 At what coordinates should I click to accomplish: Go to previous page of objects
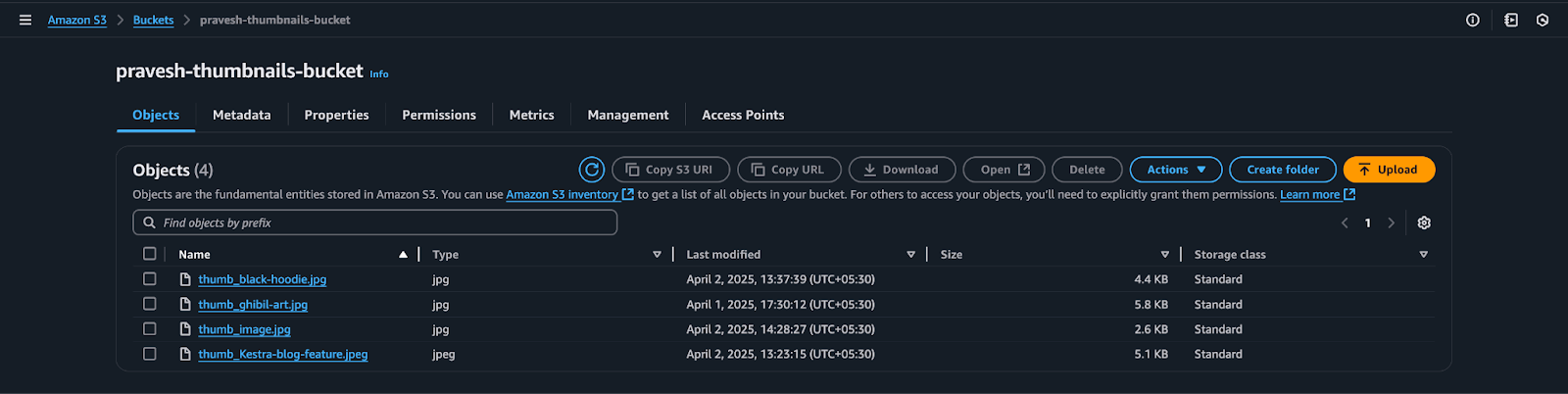[1345, 223]
